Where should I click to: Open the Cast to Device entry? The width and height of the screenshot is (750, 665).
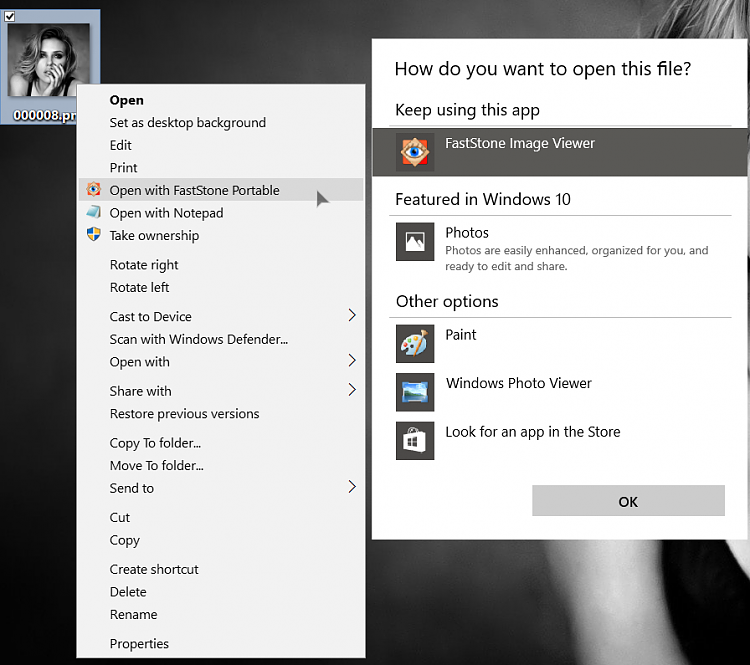coord(221,316)
